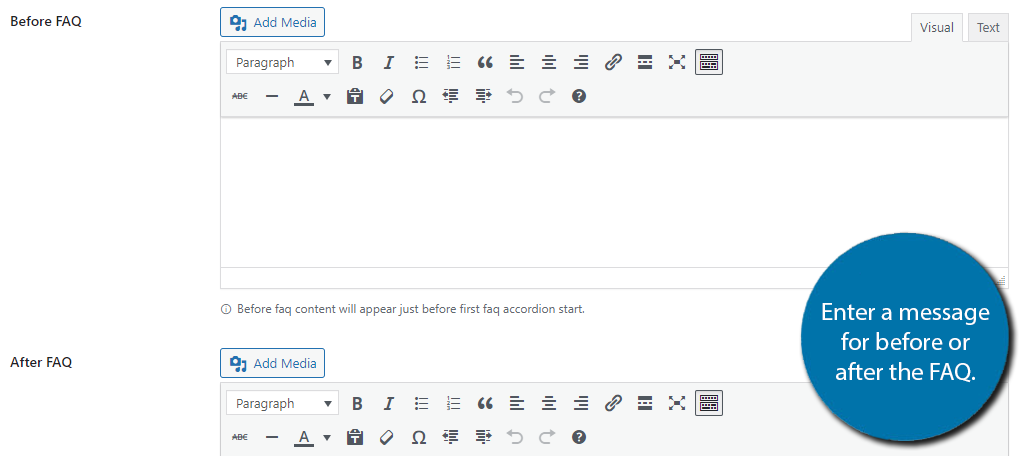This screenshot has height=456, width=1024.
Task: Open special character picker in Before FAQ
Action: (419, 97)
